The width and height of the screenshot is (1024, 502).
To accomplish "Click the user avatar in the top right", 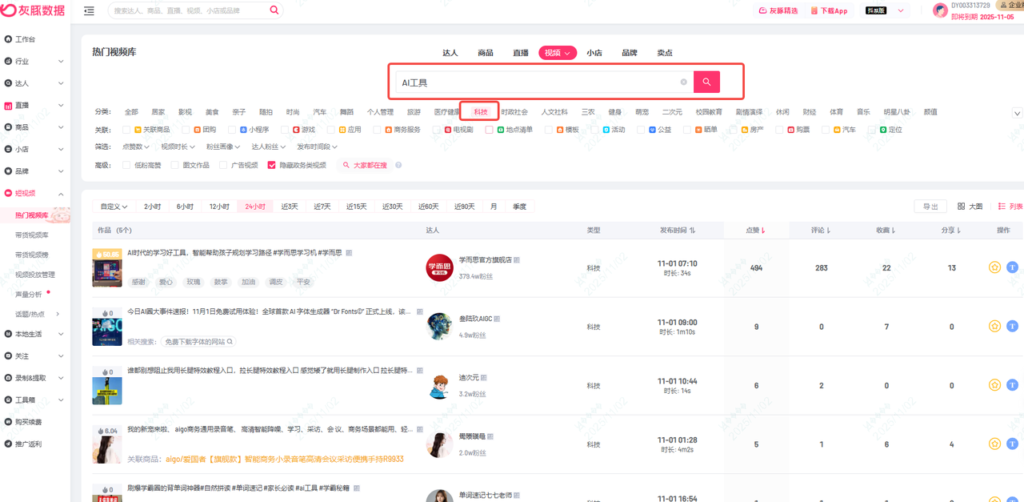I will [939, 11].
